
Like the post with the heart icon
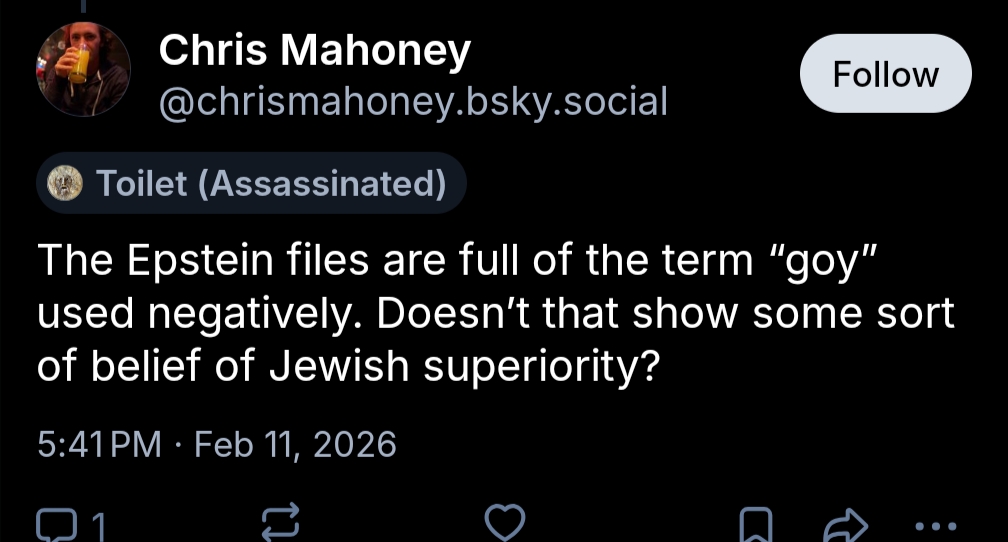coord(504,524)
